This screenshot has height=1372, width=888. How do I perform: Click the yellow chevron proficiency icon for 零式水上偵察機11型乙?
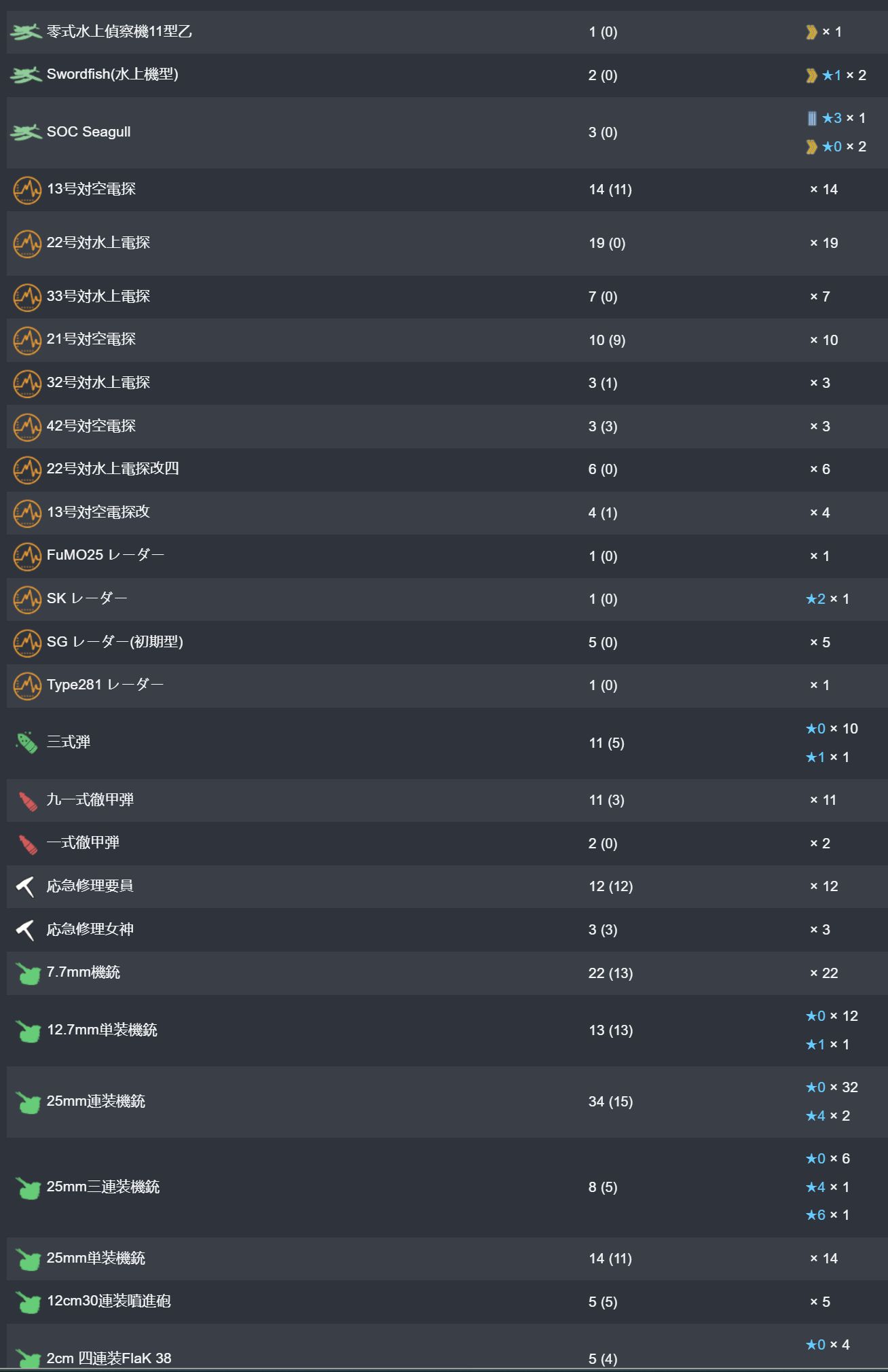pos(811,32)
